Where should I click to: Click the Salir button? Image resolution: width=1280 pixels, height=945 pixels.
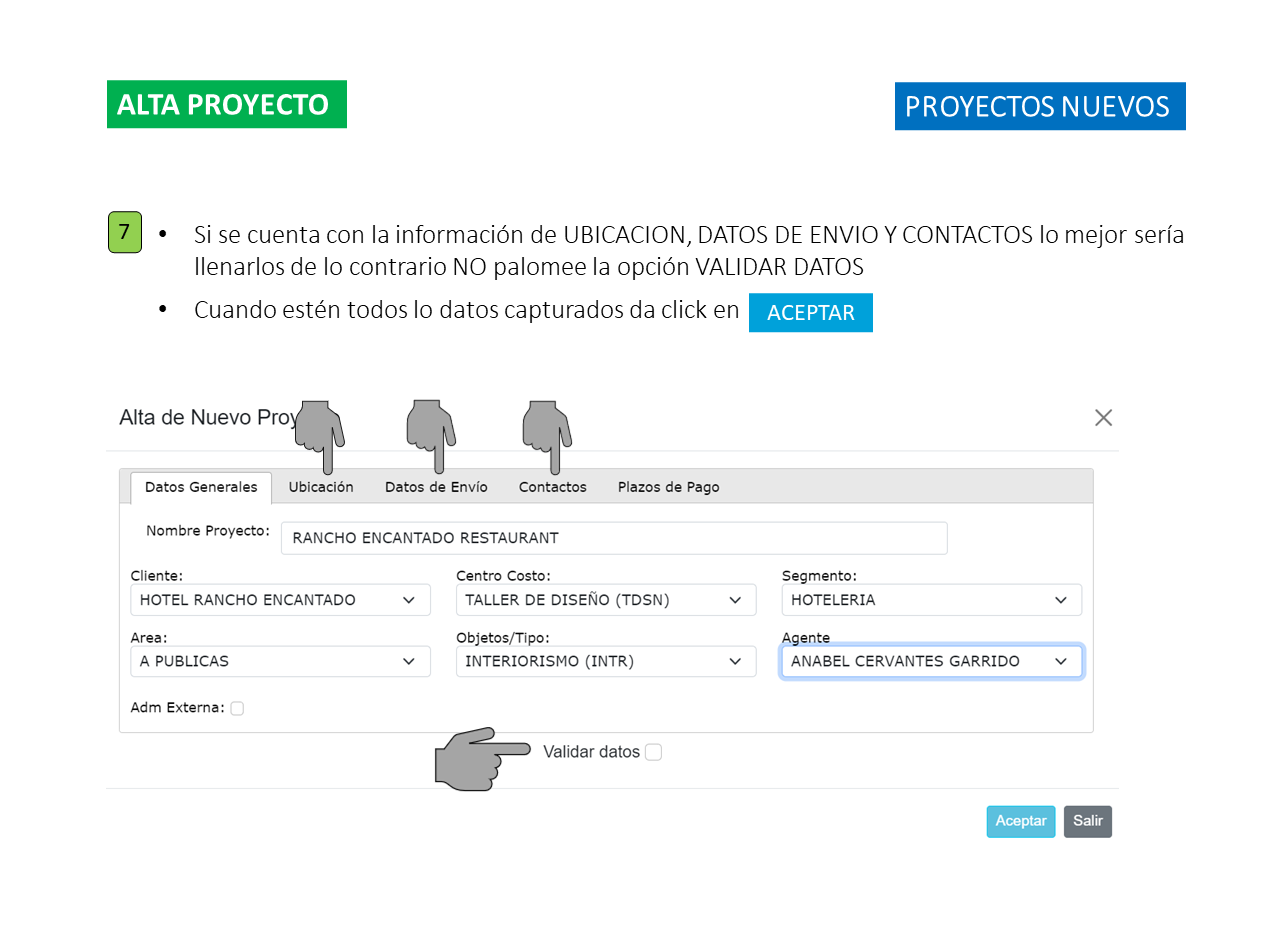click(x=1087, y=821)
